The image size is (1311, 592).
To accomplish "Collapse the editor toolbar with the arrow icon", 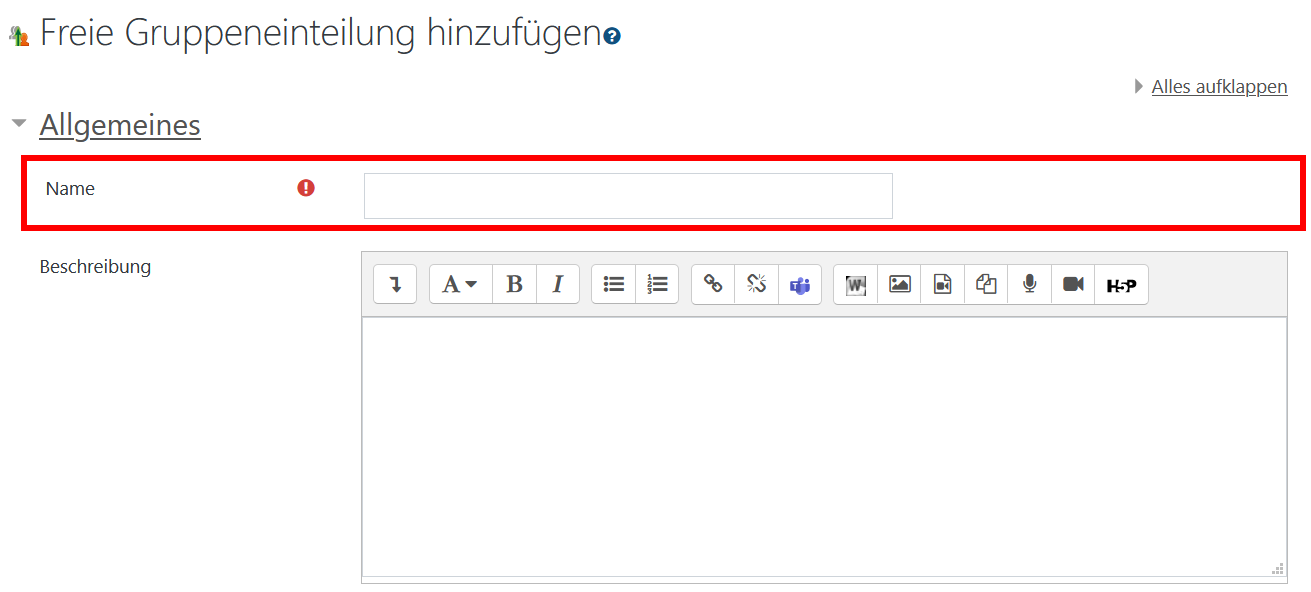I will (394, 284).
